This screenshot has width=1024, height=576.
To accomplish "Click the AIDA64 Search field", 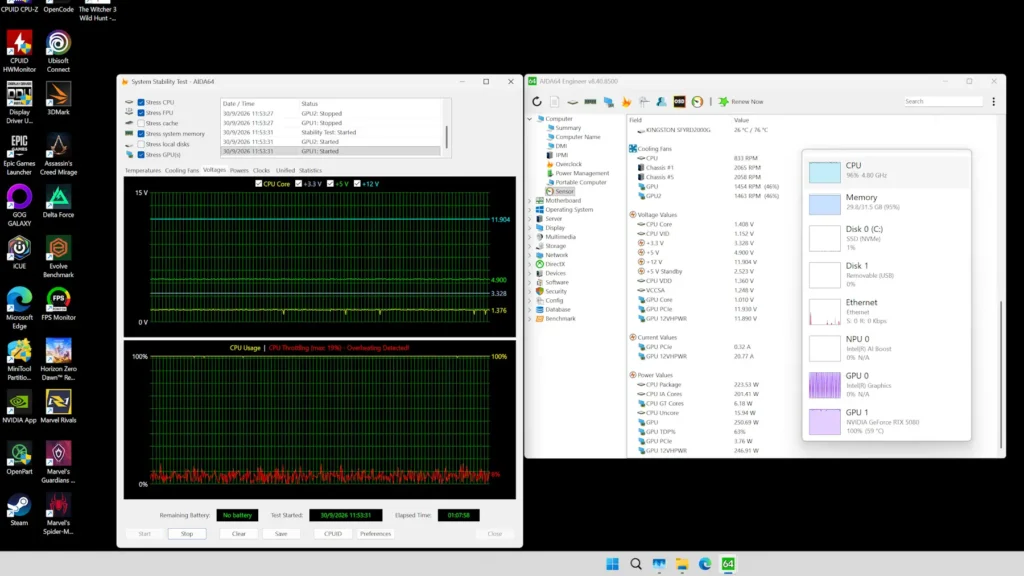I will (x=943, y=102).
